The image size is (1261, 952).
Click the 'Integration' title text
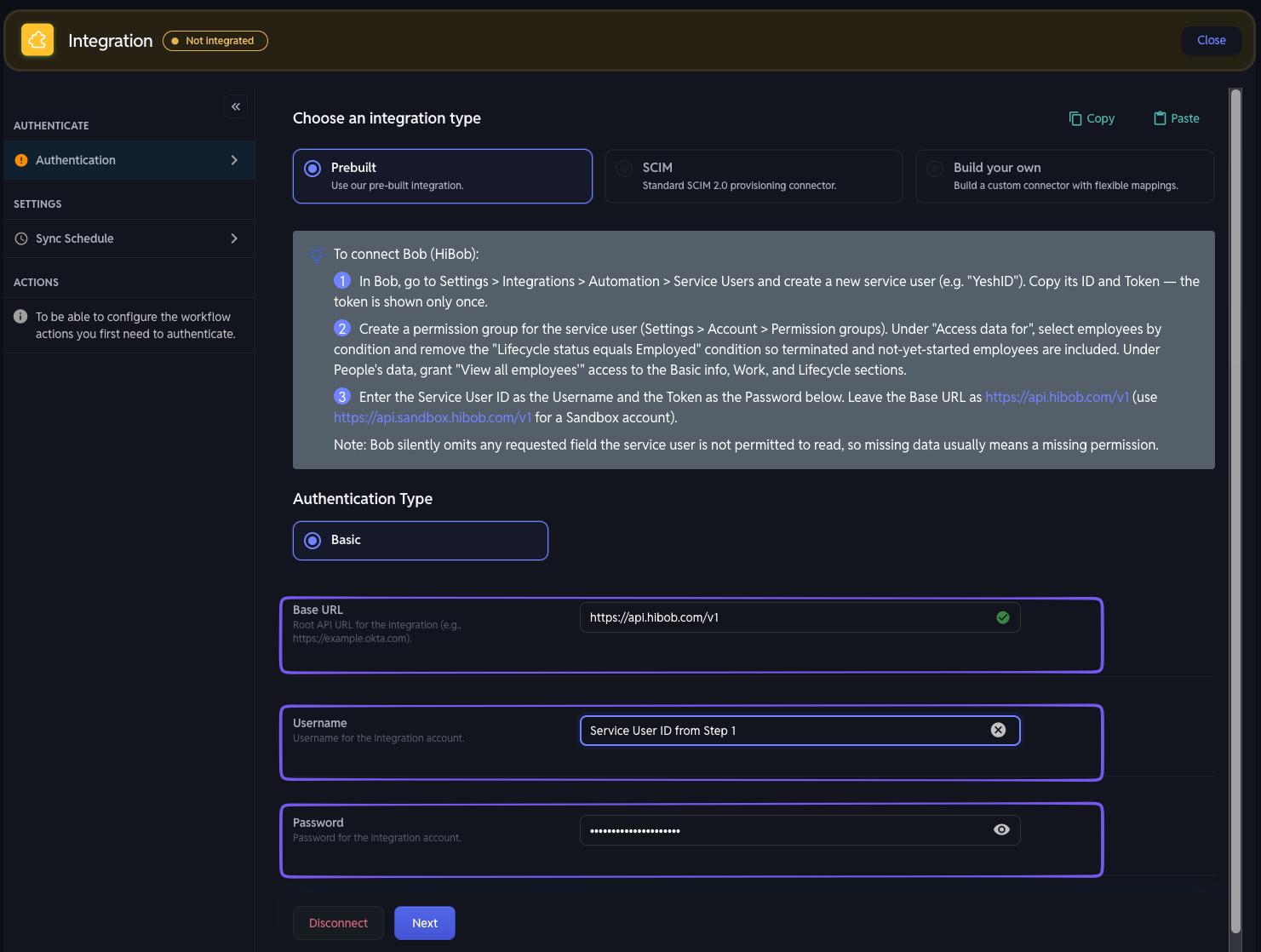point(111,41)
